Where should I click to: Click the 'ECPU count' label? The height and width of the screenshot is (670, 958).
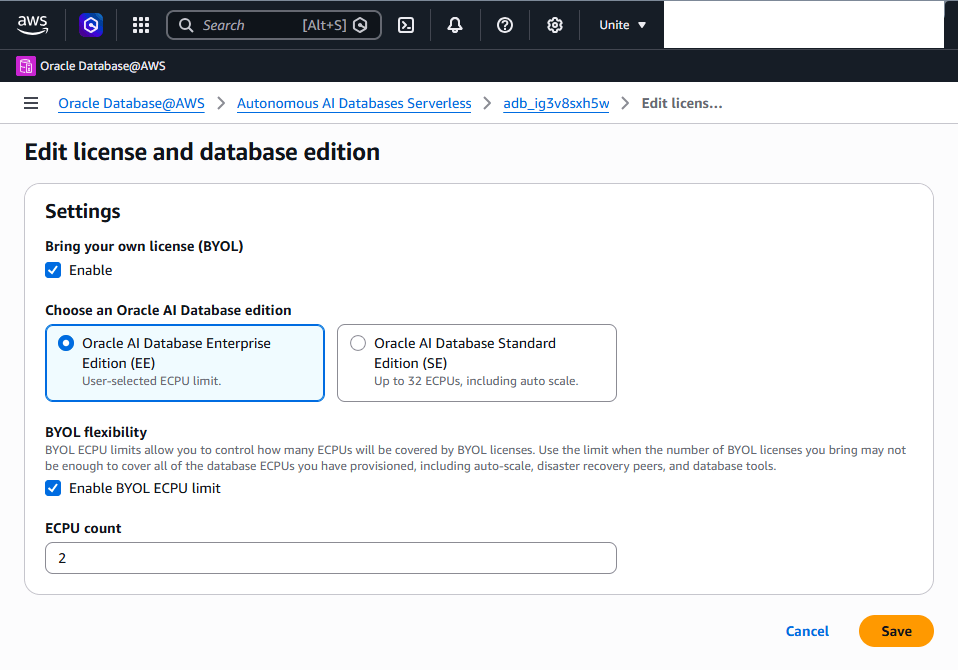(83, 528)
